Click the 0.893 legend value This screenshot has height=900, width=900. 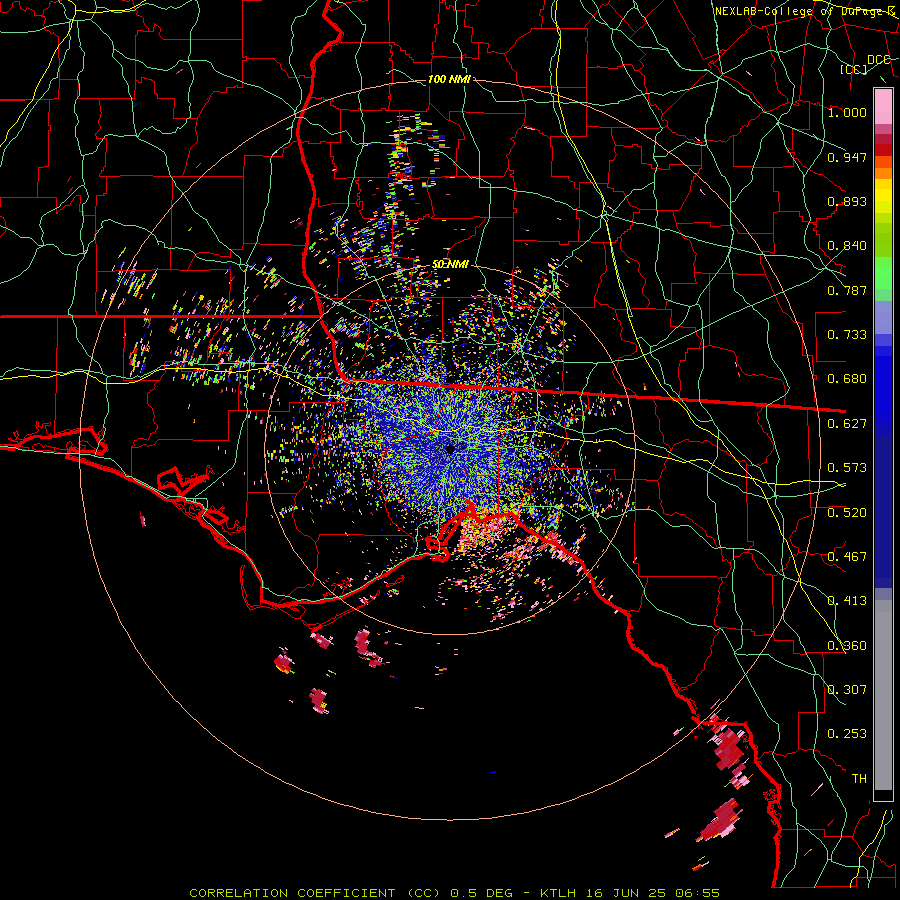[x=847, y=201]
